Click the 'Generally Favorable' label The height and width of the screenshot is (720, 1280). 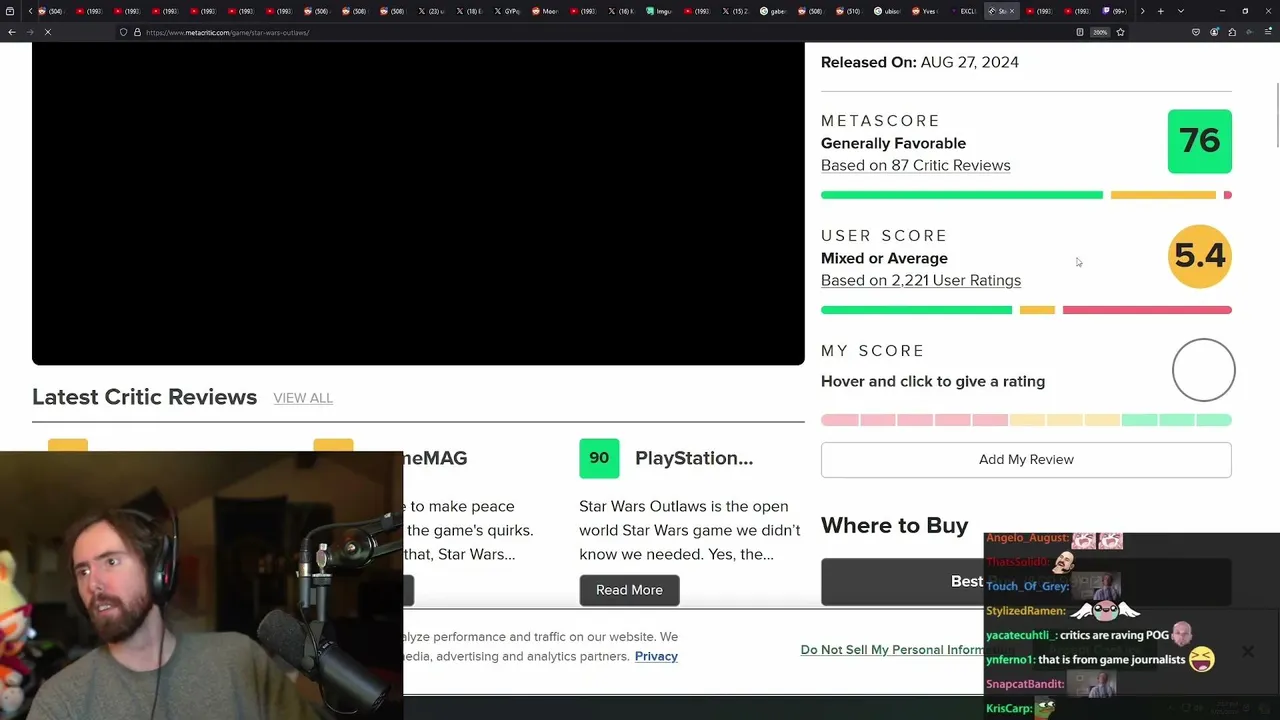click(893, 143)
